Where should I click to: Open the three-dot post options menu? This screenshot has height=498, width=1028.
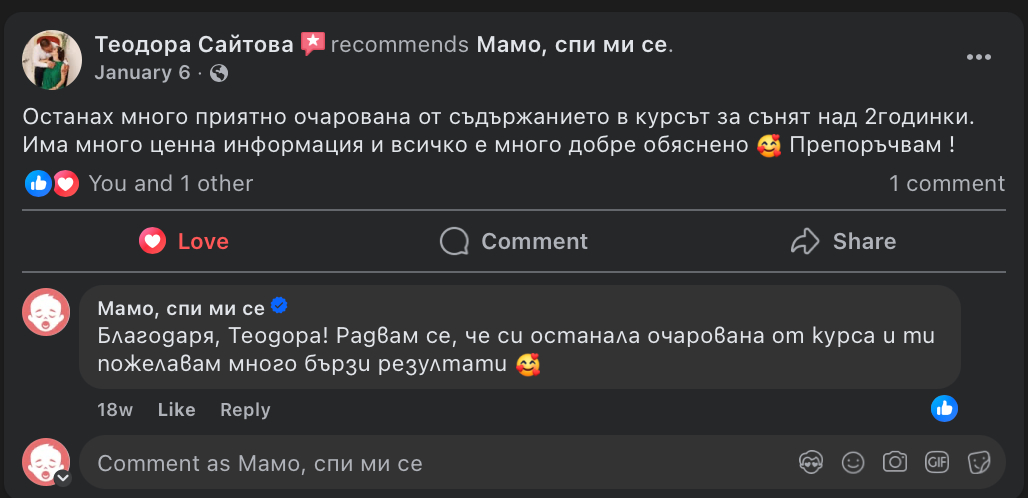(x=978, y=57)
